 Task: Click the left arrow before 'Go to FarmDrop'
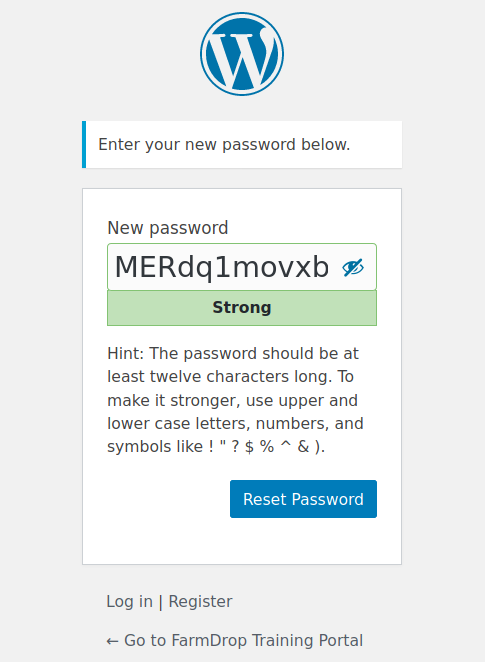click(x=112, y=641)
